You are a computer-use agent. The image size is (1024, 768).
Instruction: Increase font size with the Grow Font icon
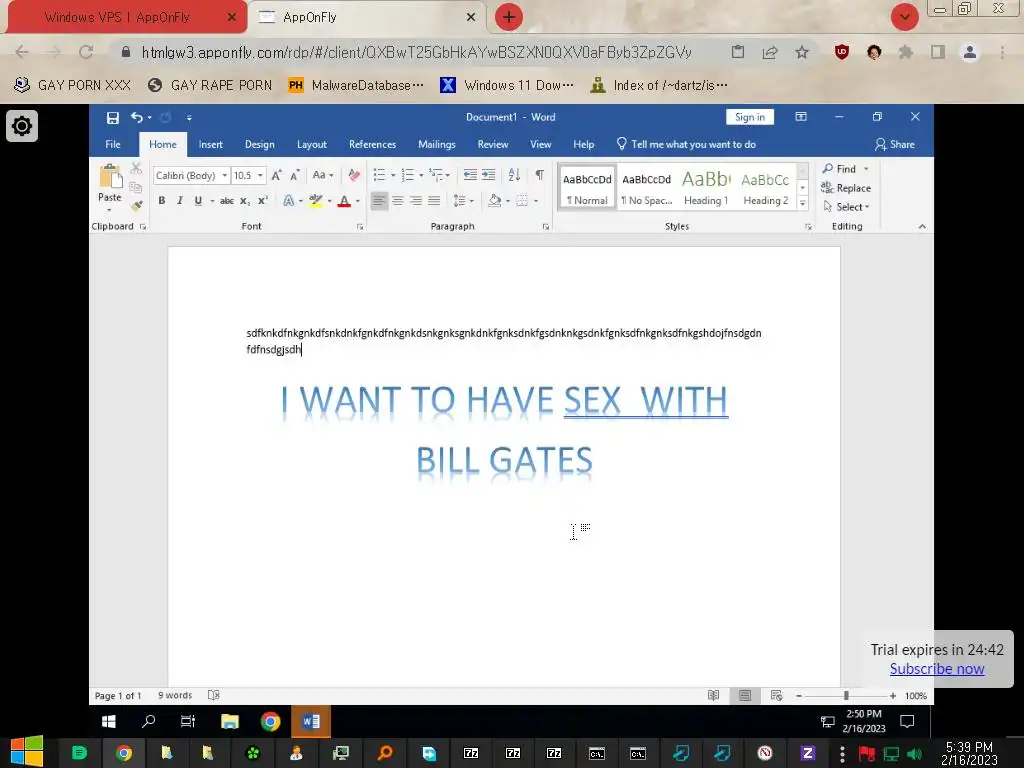[x=277, y=175]
